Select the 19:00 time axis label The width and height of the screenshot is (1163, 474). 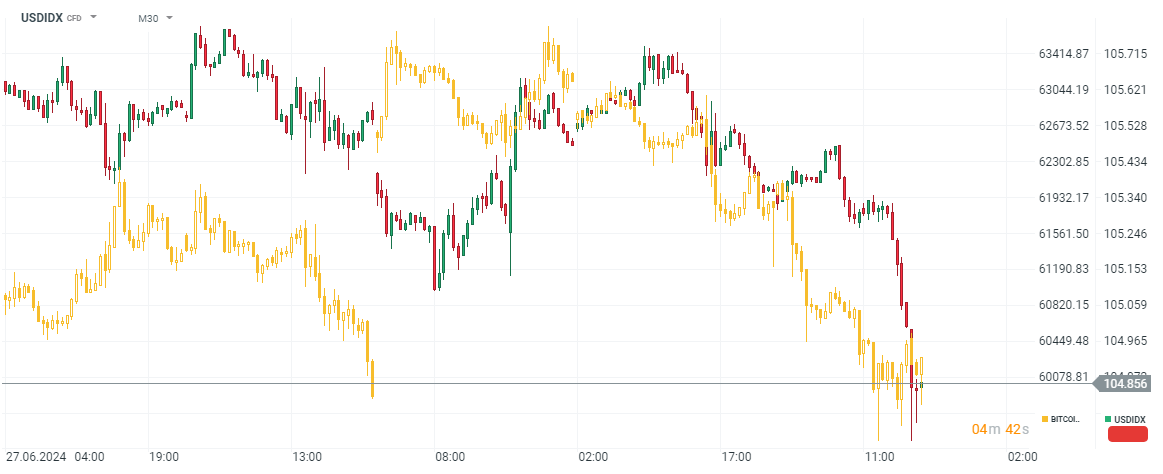tap(163, 456)
